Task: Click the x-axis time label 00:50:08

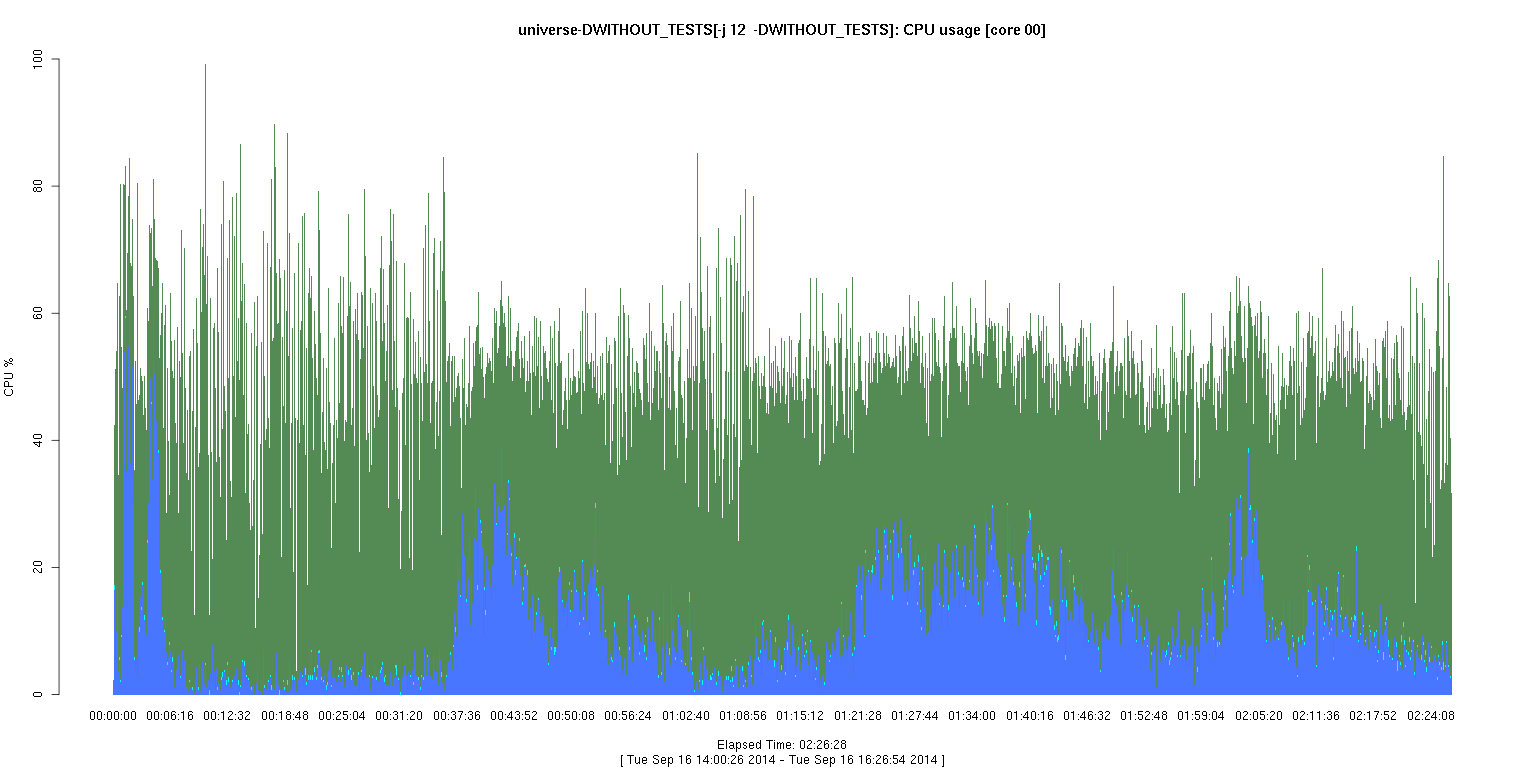Action: point(571,716)
